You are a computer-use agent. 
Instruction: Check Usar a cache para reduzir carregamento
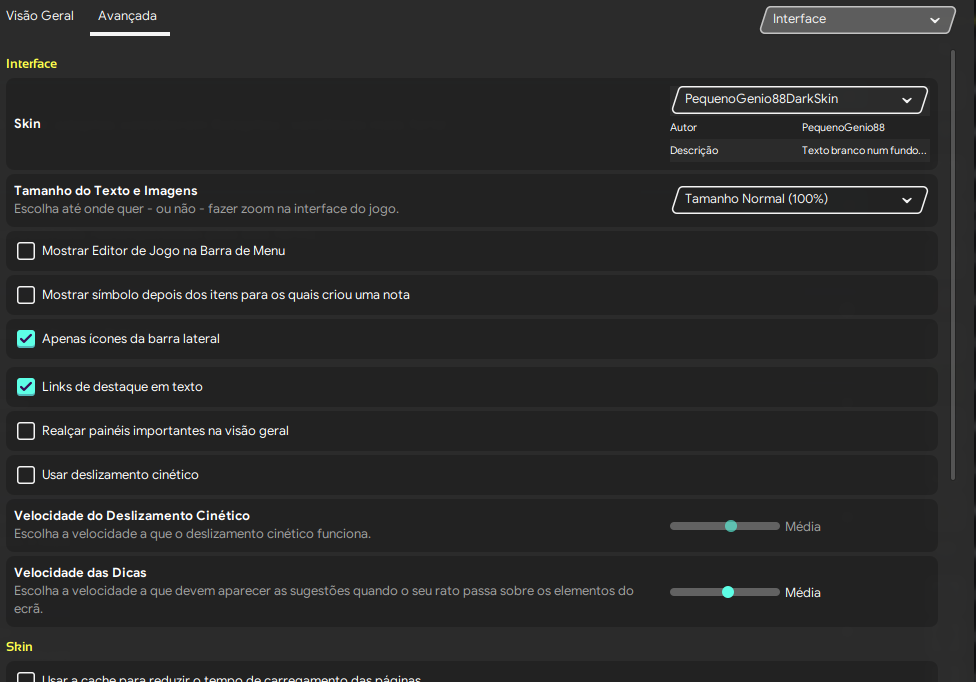click(26, 677)
